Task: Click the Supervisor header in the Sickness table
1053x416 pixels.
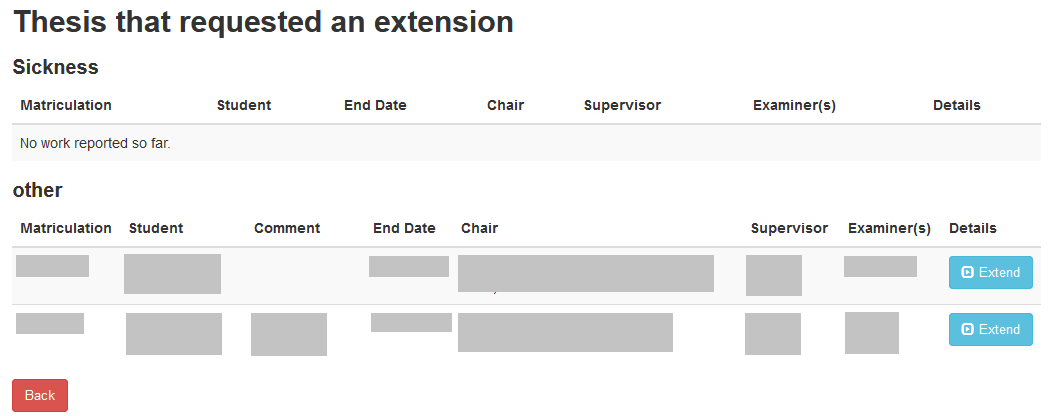Action: click(x=622, y=105)
